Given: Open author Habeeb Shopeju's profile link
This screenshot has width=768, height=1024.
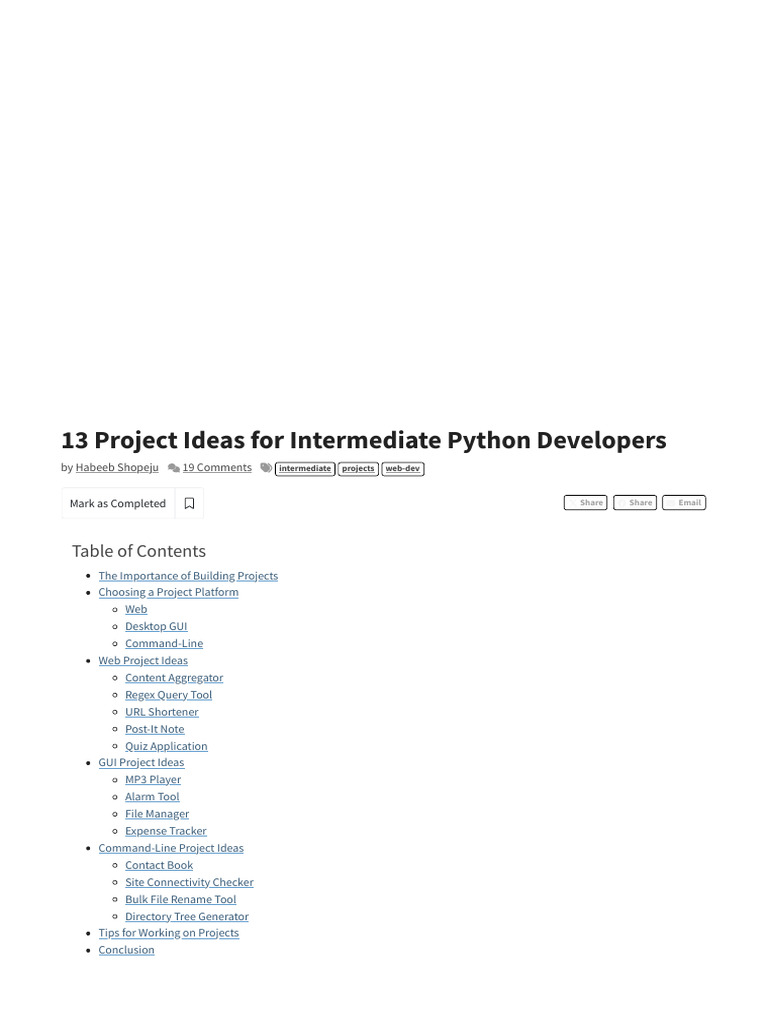Looking at the screenshot, I should pyautogui.click(x=117, y=468).
